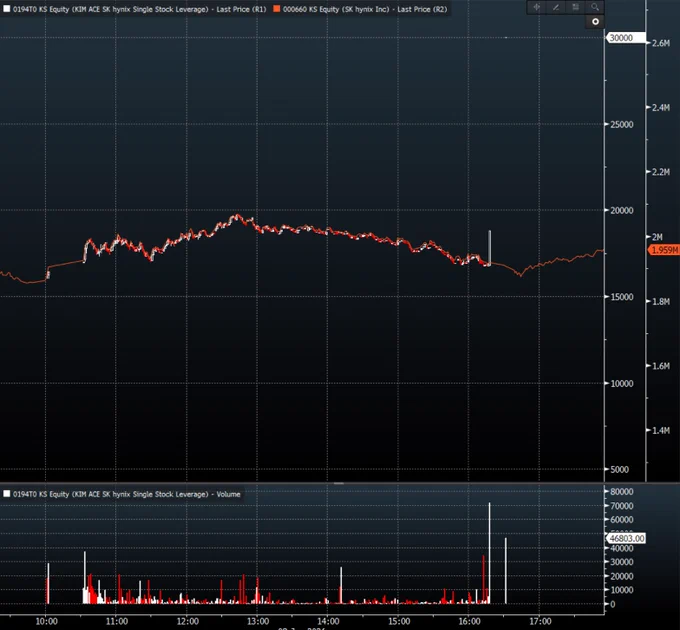Click the 12:00 time axis label
The width and height of the screenshot is (680, 630).
pos(187,621)
